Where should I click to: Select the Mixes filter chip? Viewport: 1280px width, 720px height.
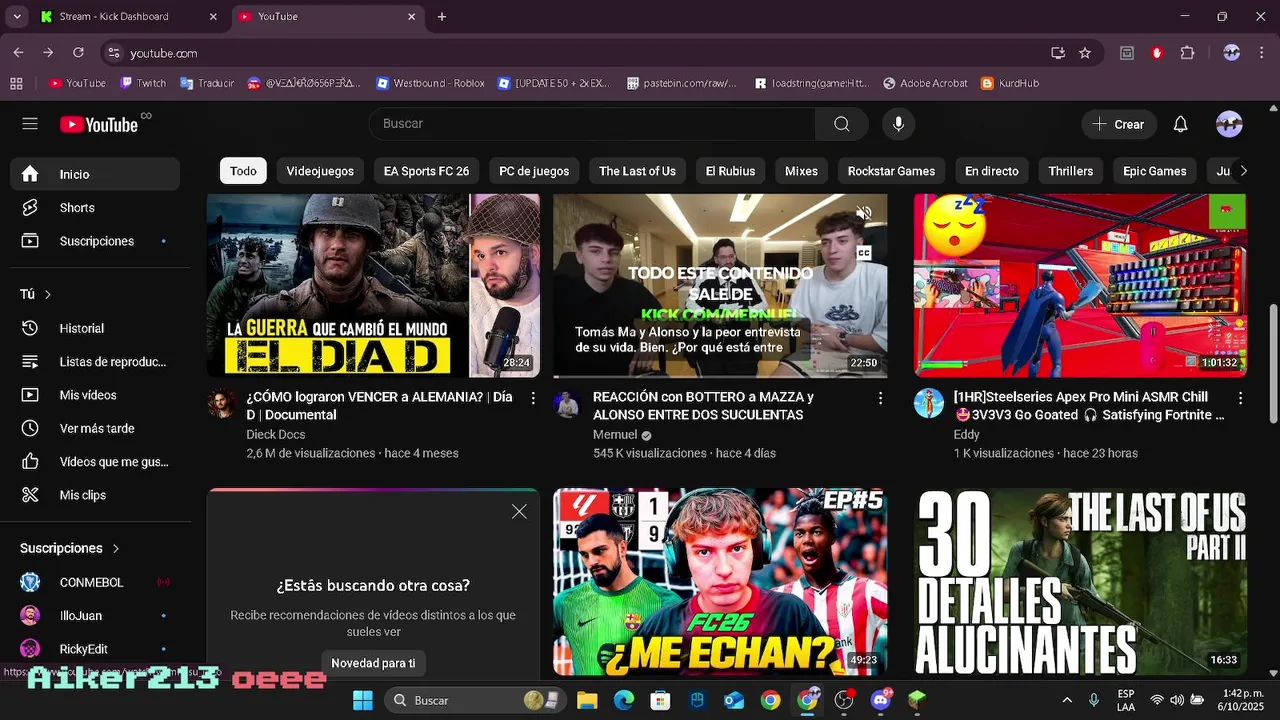(x=801, y=171)
